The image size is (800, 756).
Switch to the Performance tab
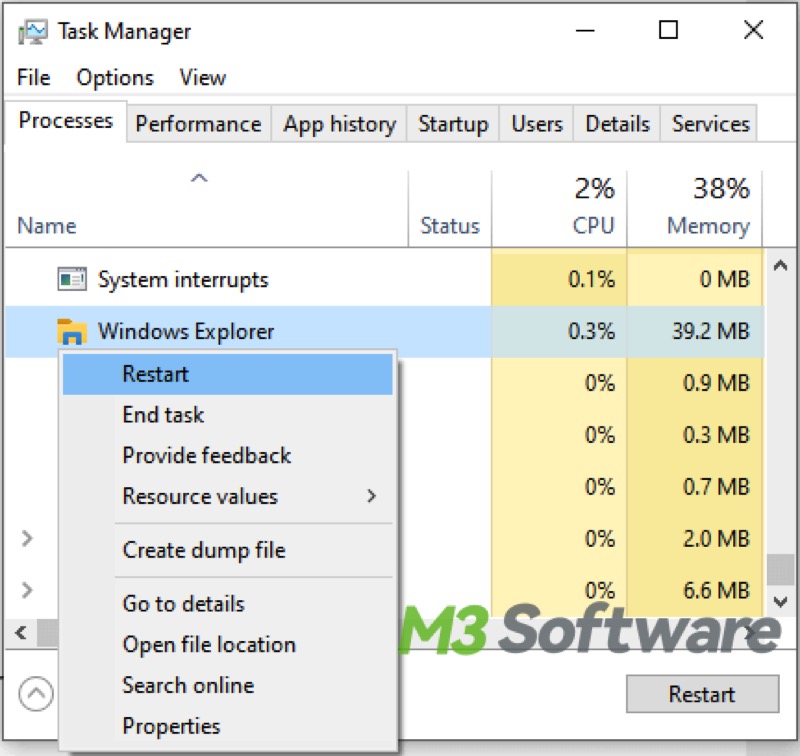click(198, 124)
